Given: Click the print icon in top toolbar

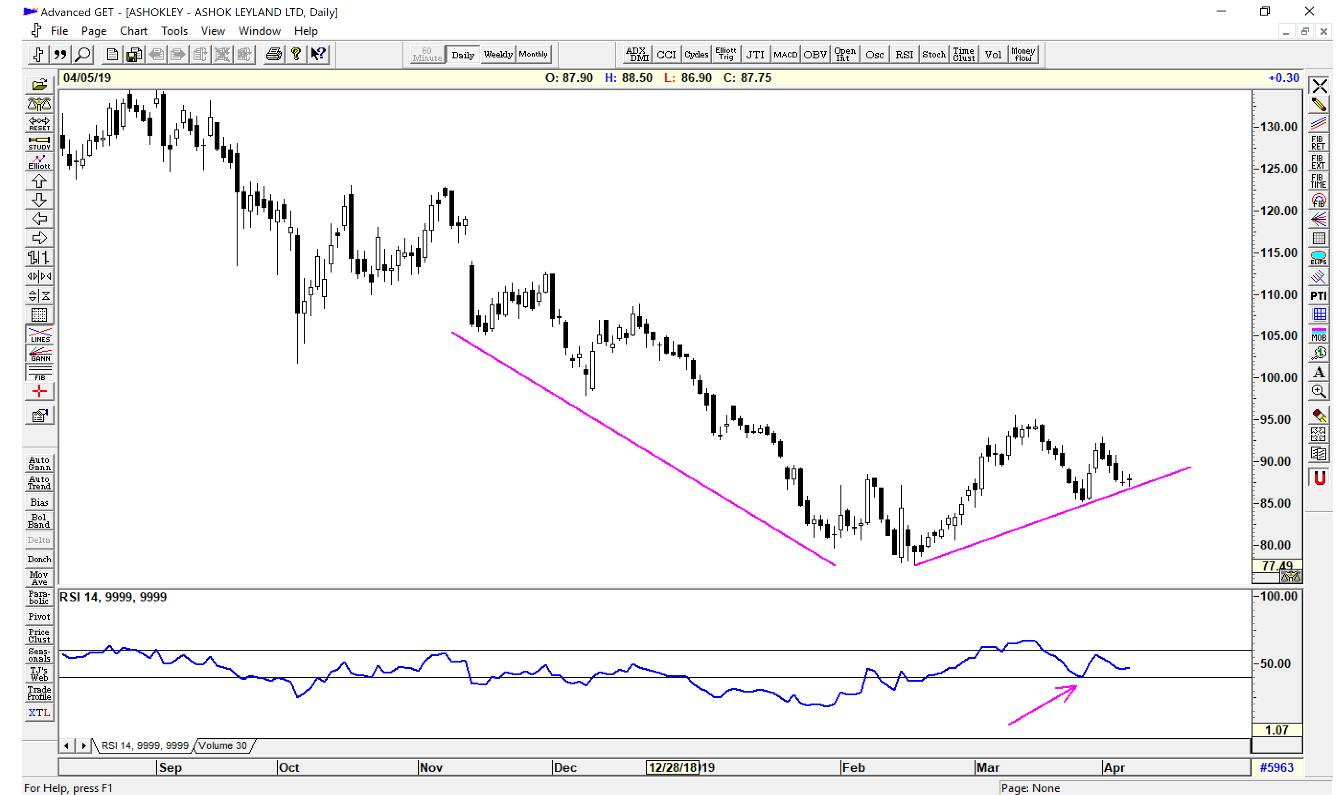Looking at the screenshot, I should 272,54.
